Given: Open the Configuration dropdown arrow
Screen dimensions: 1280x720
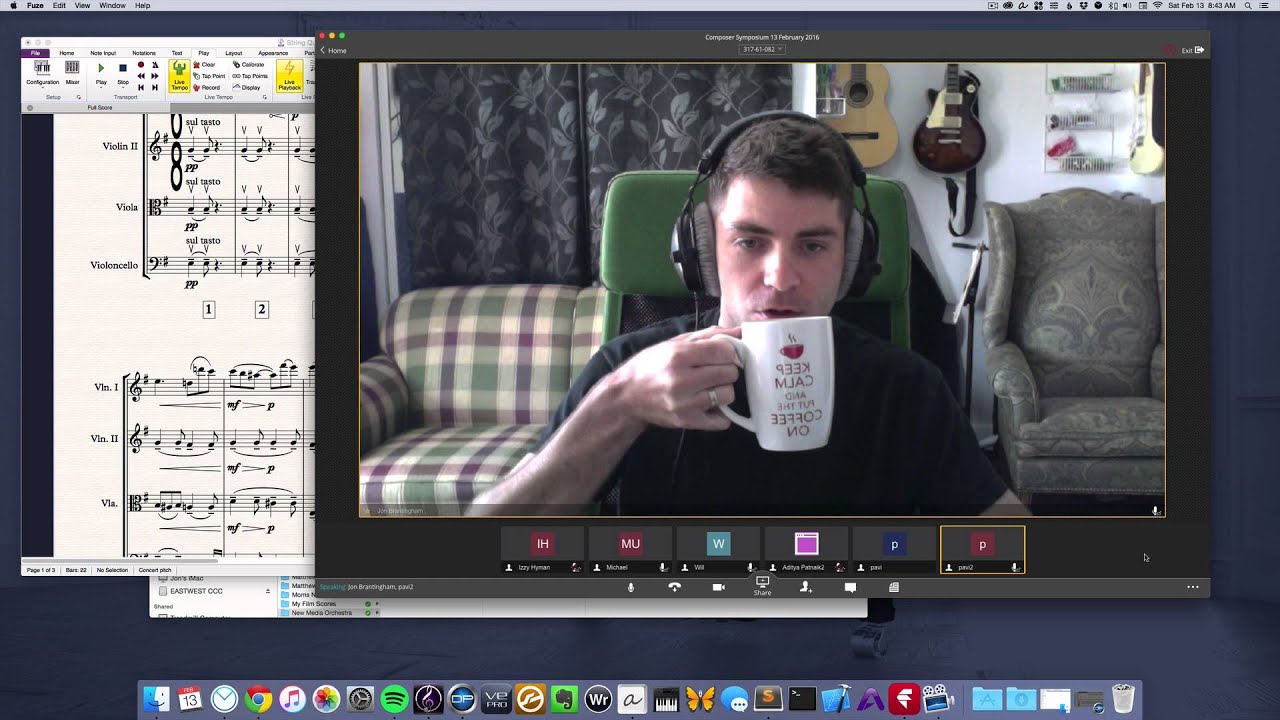Looking at the screenshot, I should pyautogui.click(x=42, y=88).
